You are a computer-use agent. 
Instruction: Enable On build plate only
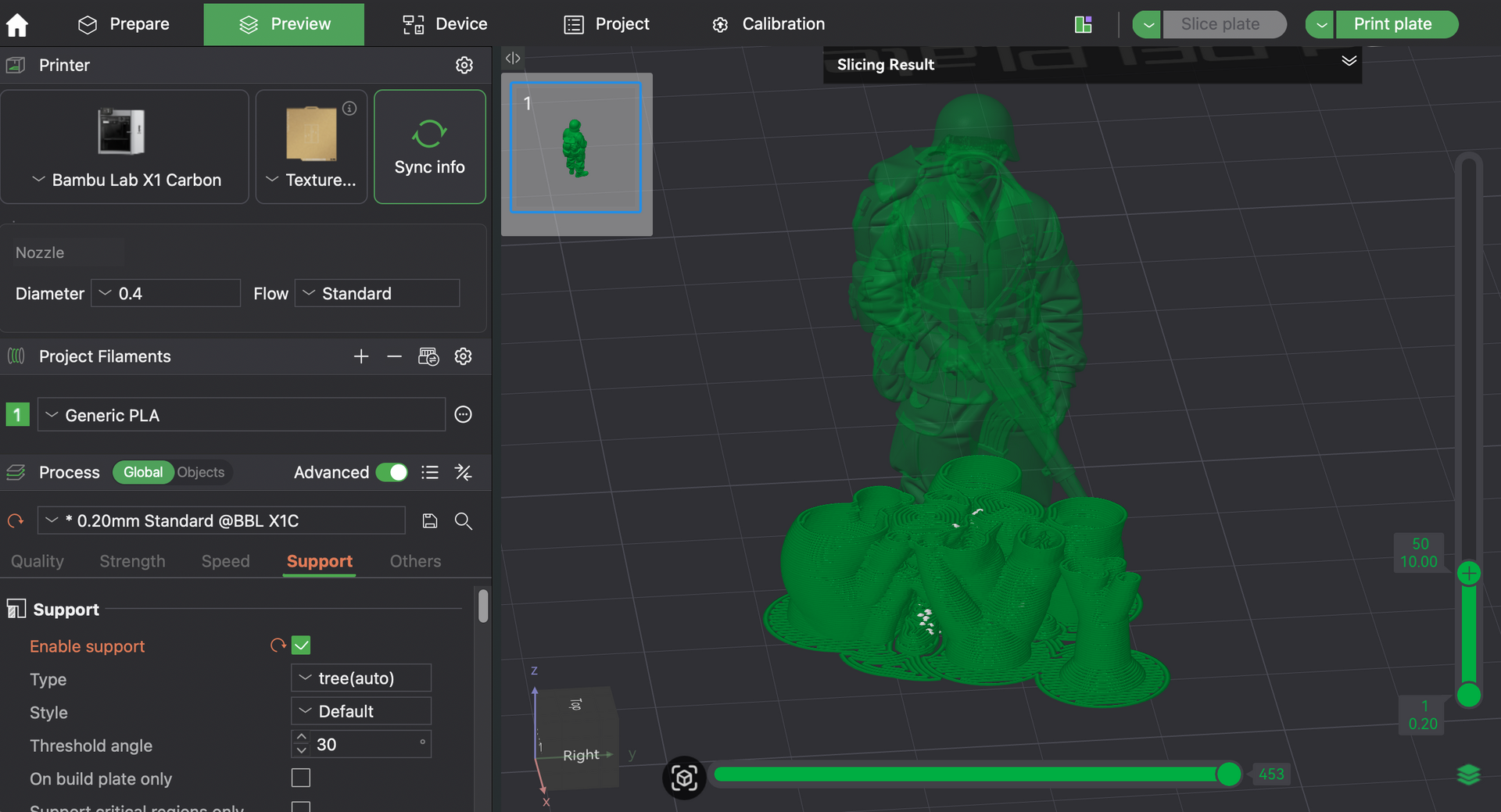click(301, 778)
